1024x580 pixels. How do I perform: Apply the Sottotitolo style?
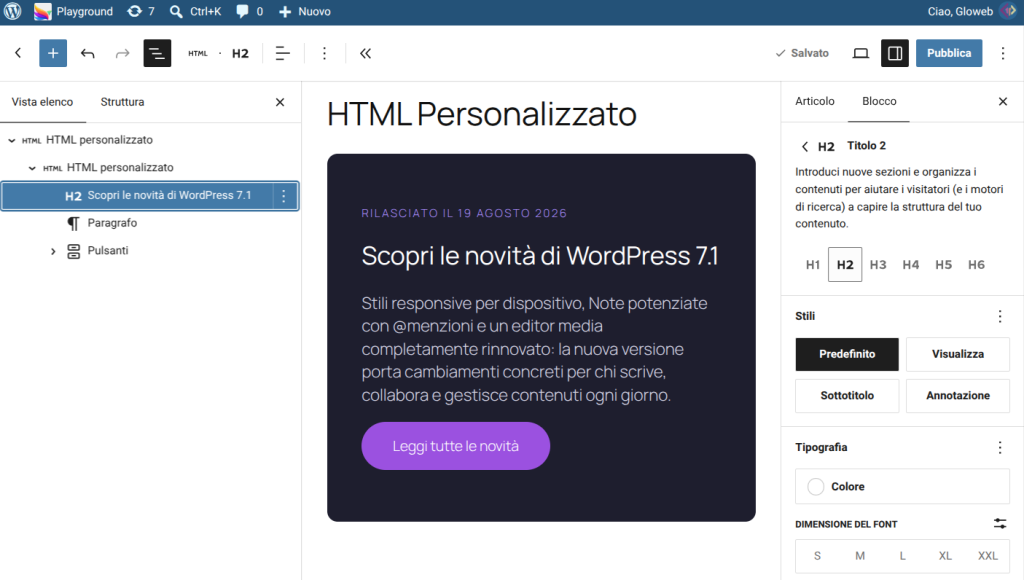(847, 396)
